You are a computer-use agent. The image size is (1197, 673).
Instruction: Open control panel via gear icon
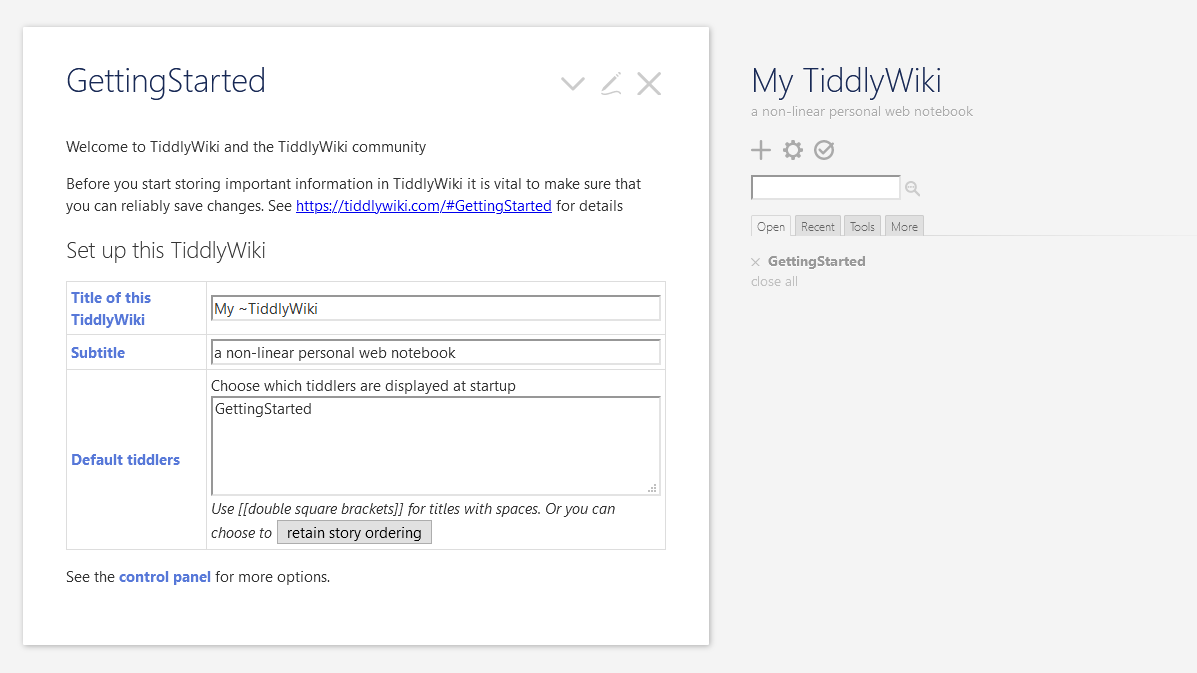tap(792, 150)
